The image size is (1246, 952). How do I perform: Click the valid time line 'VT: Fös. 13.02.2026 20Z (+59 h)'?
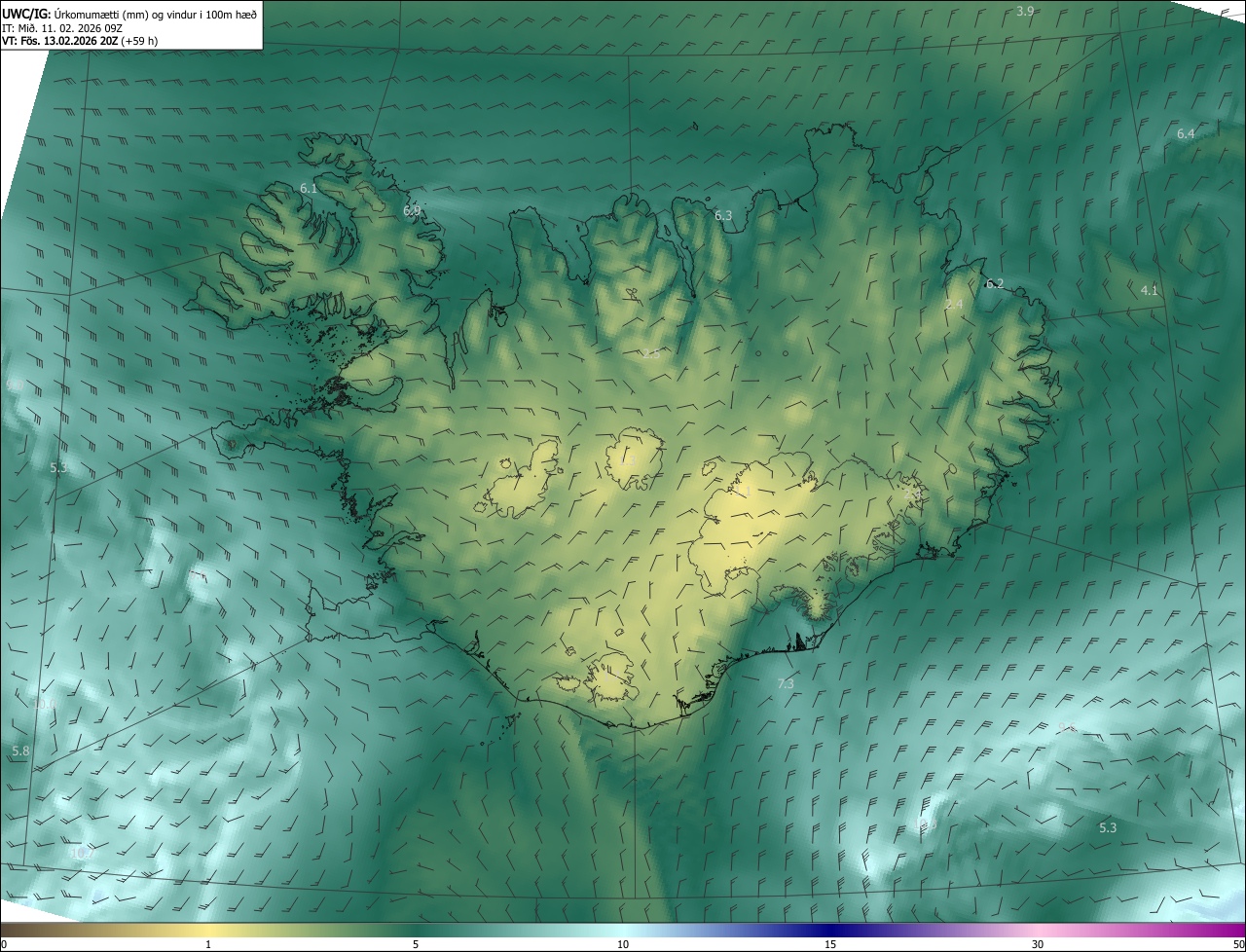click(x=81, y=42)
